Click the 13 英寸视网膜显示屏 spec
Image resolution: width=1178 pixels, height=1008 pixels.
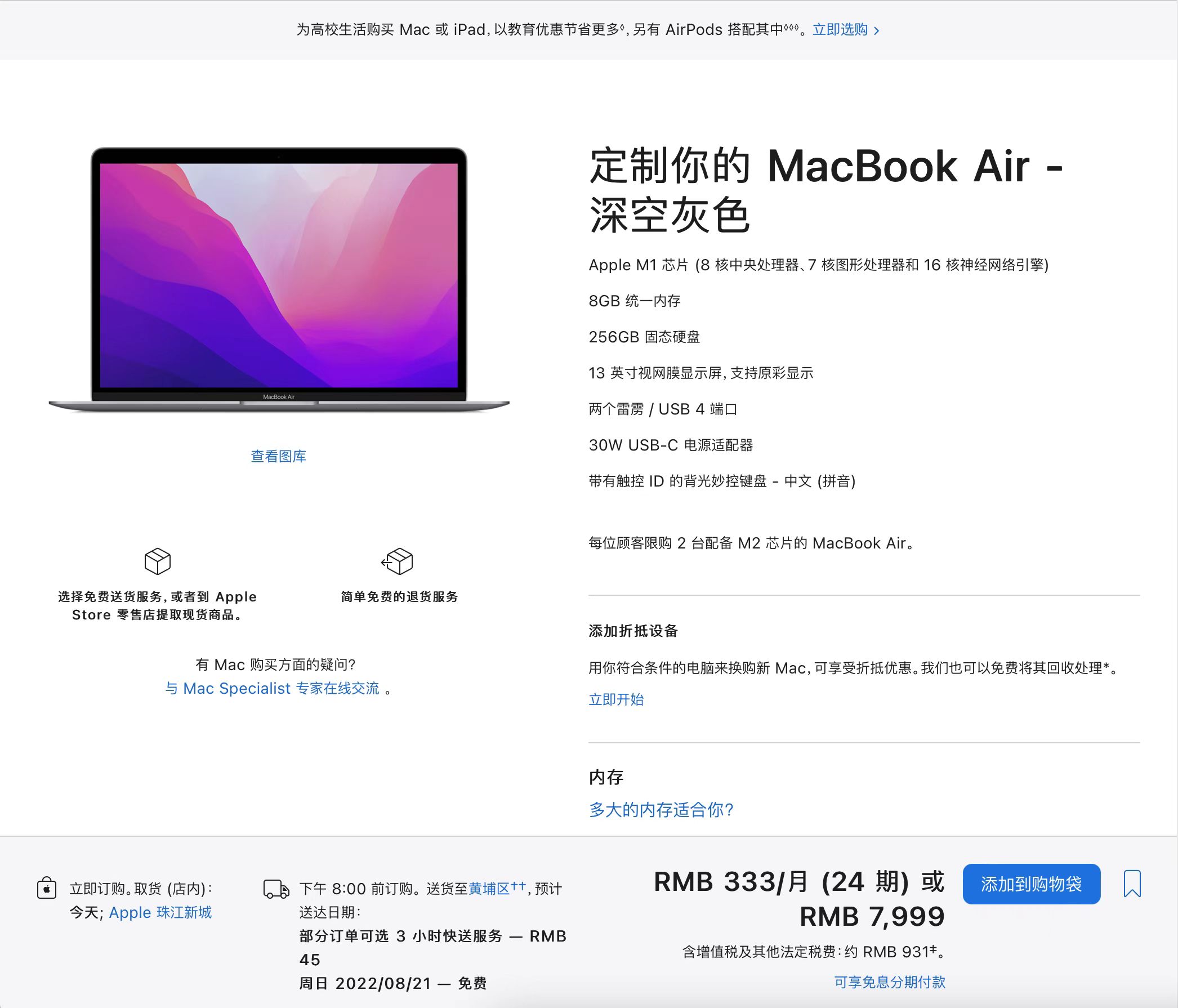click(x=701, y=373)
